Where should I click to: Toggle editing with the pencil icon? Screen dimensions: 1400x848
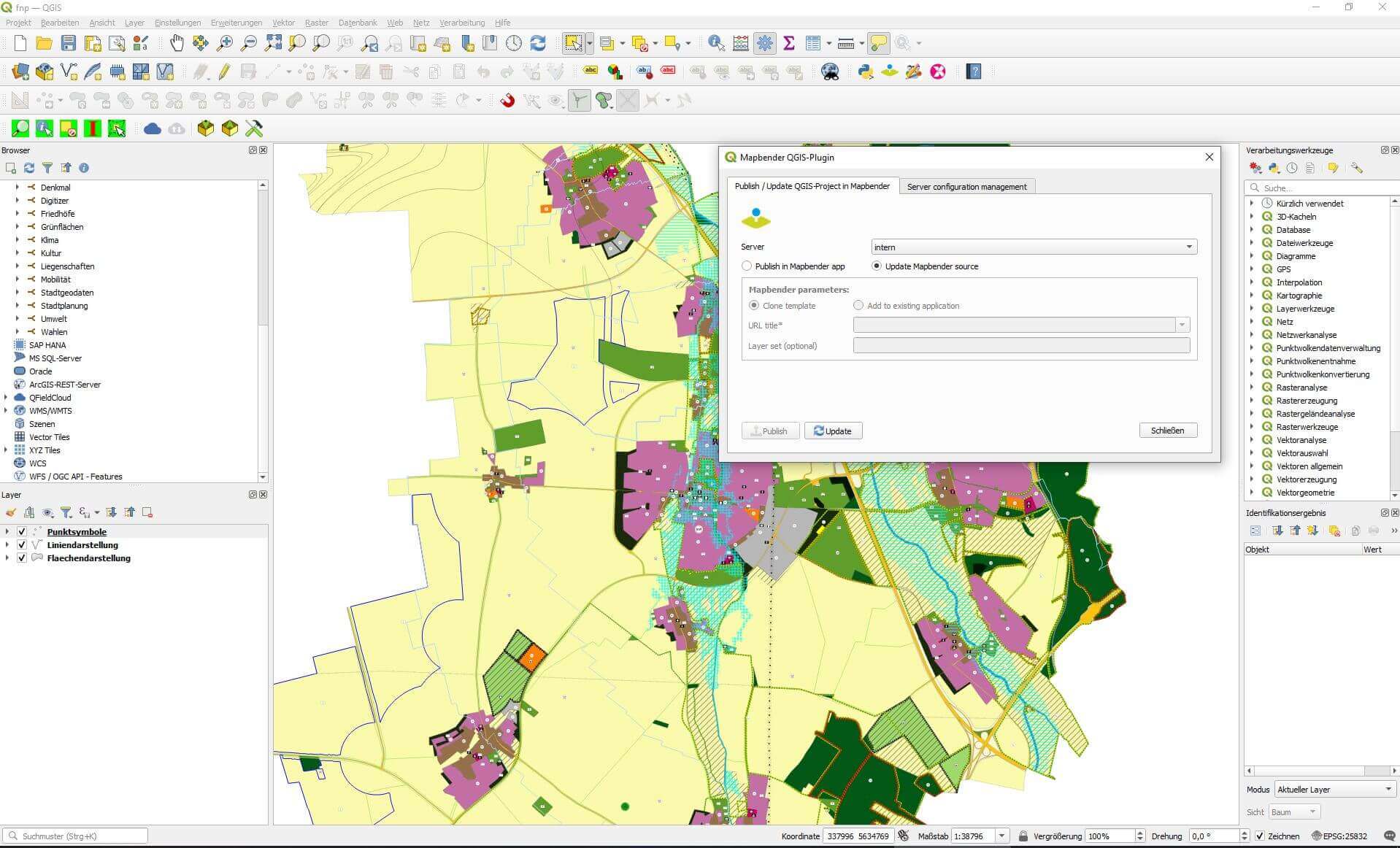[222, 71]
